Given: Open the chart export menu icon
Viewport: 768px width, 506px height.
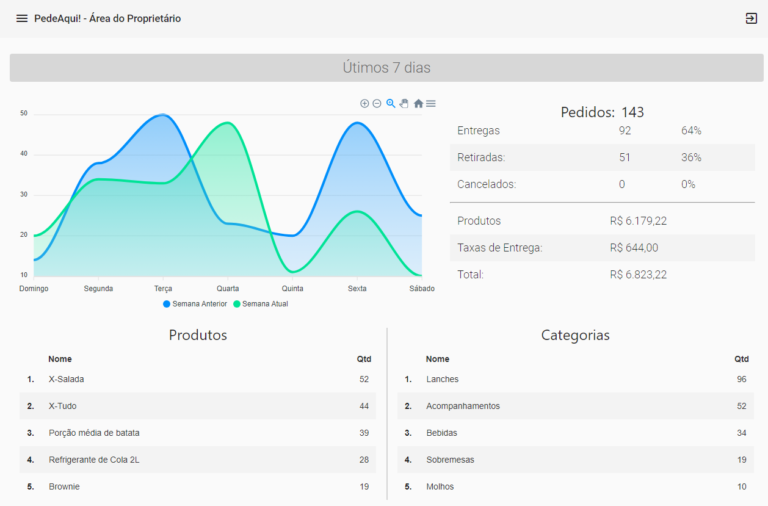Looking at the screenshot, I should click(431, 104).
